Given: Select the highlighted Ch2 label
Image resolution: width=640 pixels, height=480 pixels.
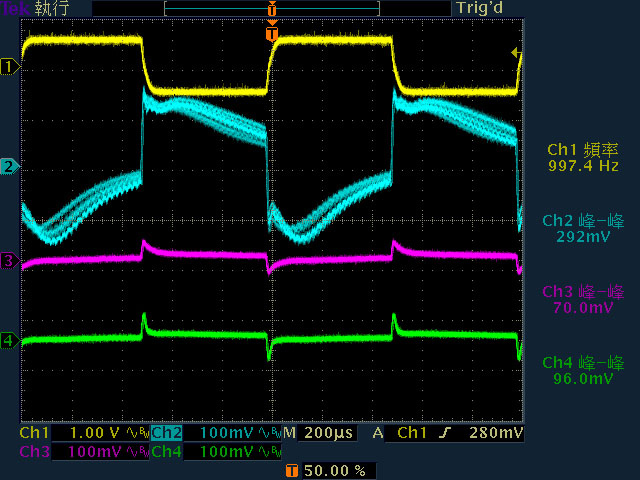Looking at the screenshot, I should [x=167, y=433].
